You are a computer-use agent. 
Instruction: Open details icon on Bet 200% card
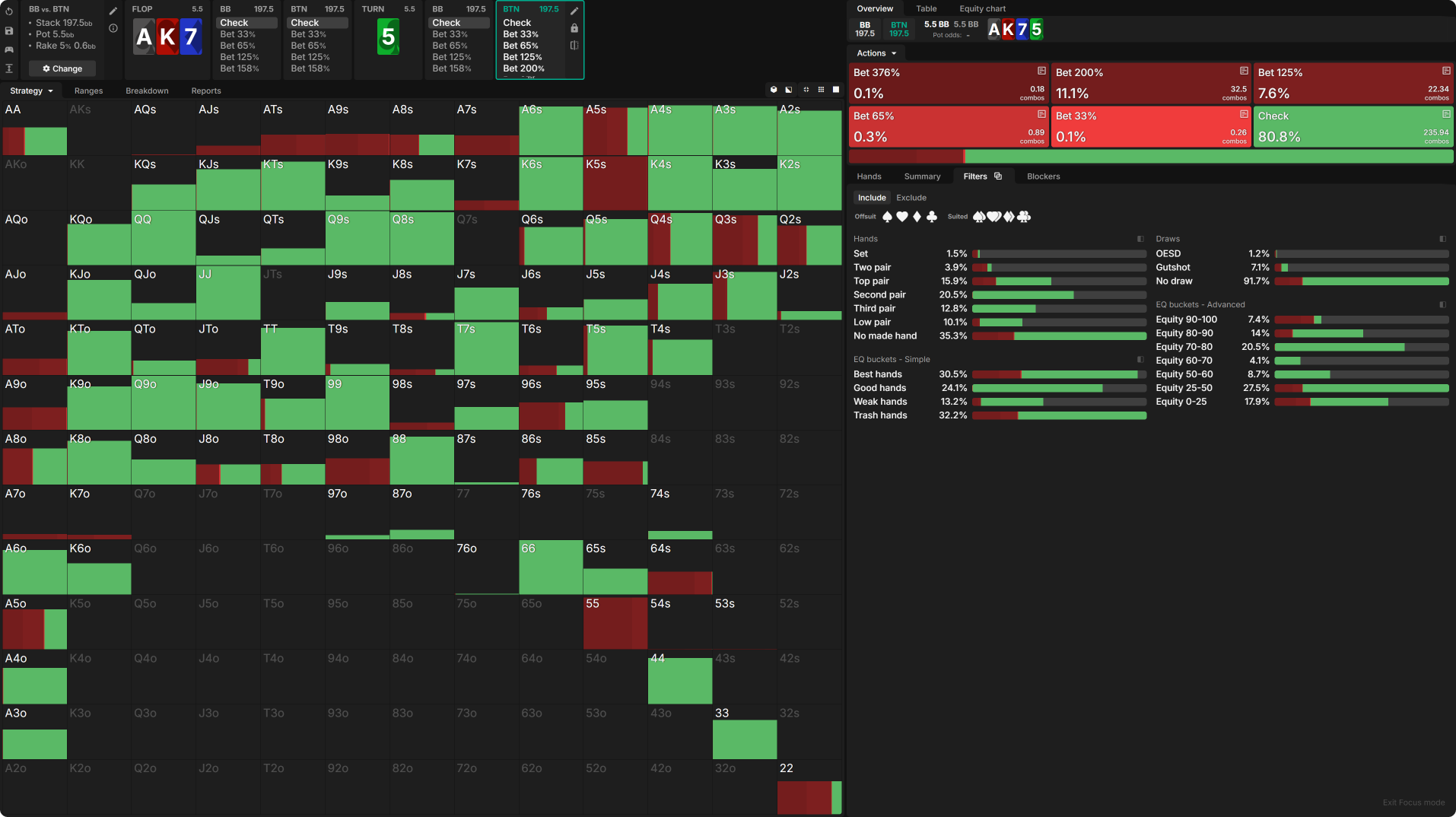[x=1244, y=71]
